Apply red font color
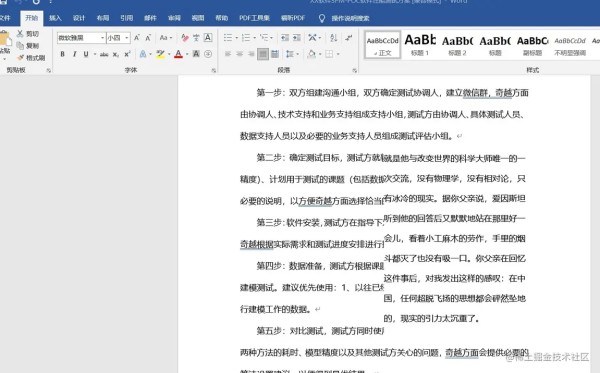The width and height of the screenshot is (600, 373). [178, 54]
